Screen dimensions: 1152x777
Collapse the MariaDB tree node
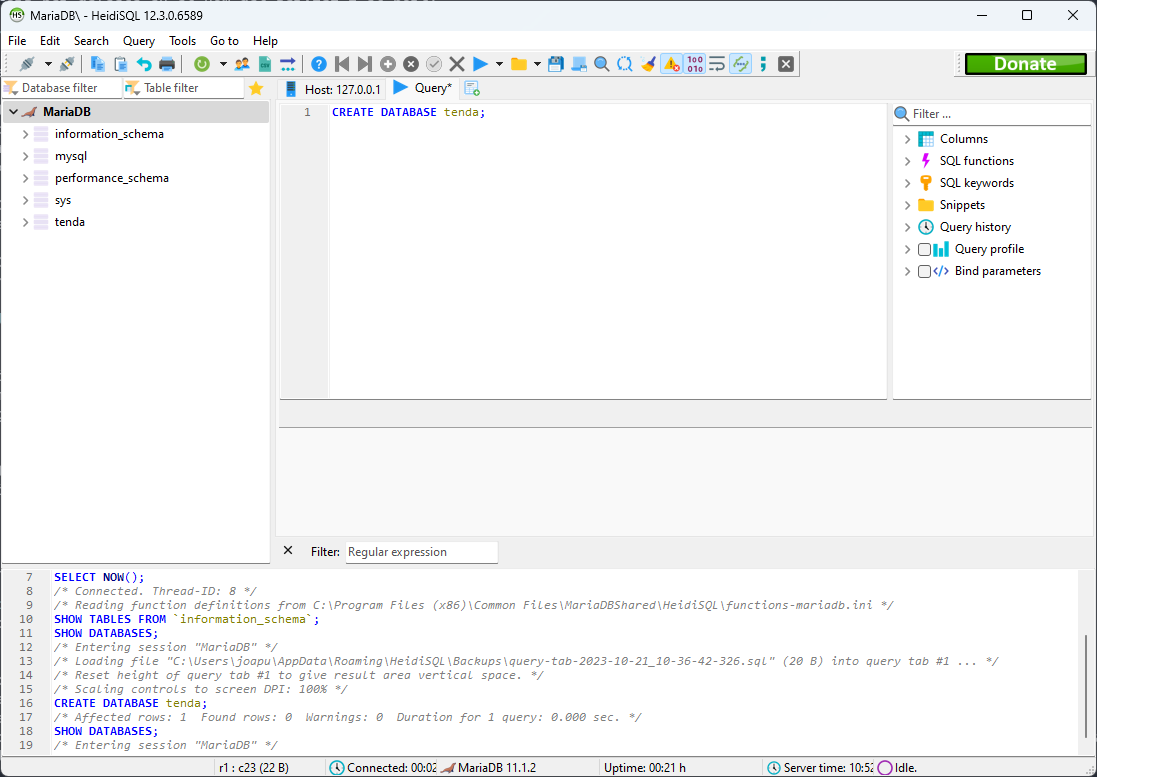click(x=14, y=112)
